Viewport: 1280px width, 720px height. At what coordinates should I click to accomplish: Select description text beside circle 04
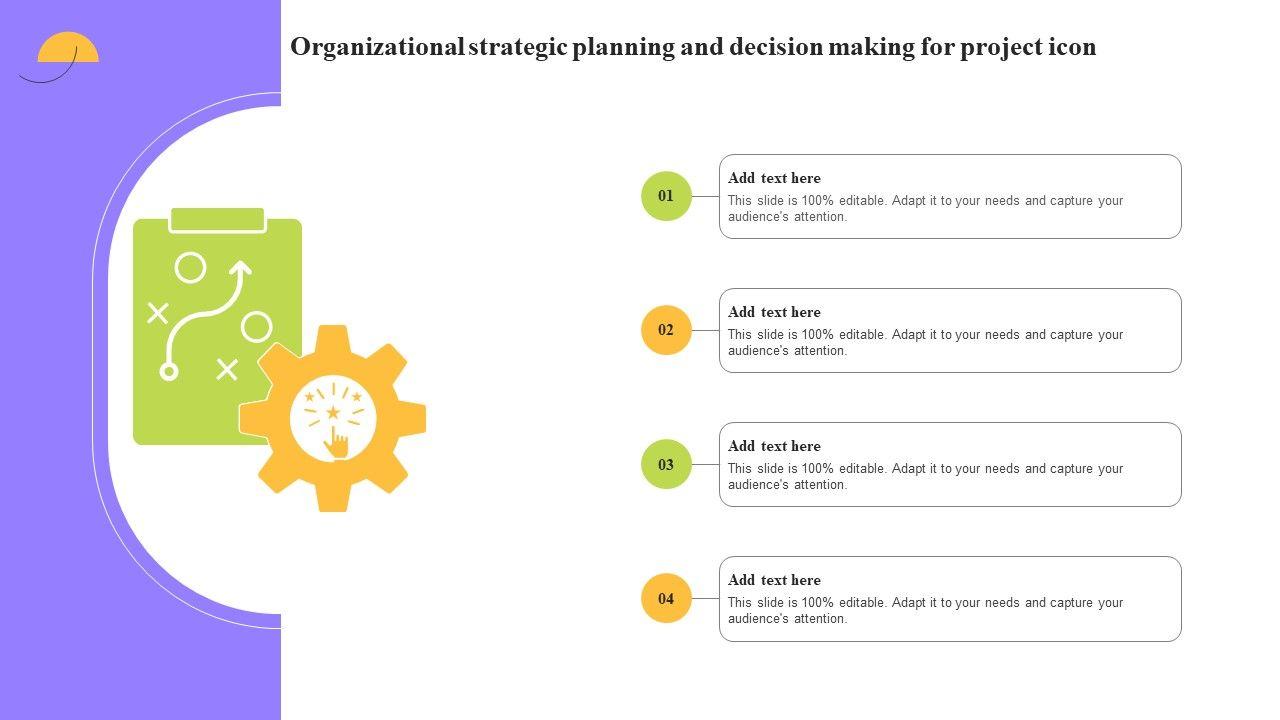(x=925, y=610)
